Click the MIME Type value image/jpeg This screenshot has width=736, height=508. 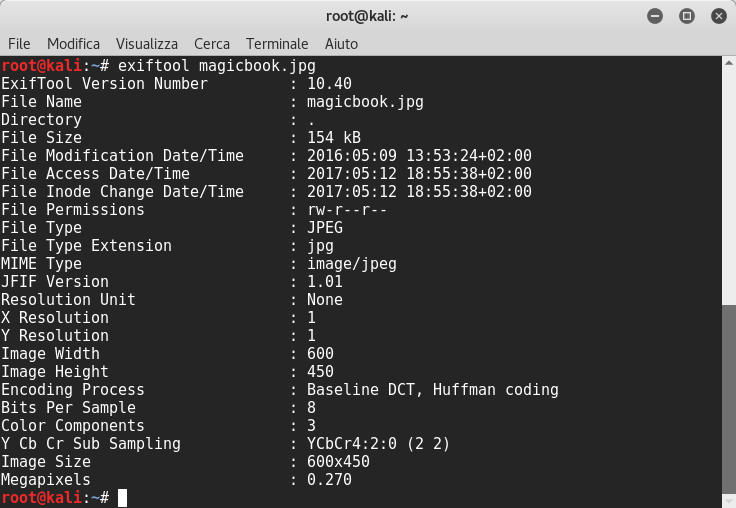(x=352, y=264)
